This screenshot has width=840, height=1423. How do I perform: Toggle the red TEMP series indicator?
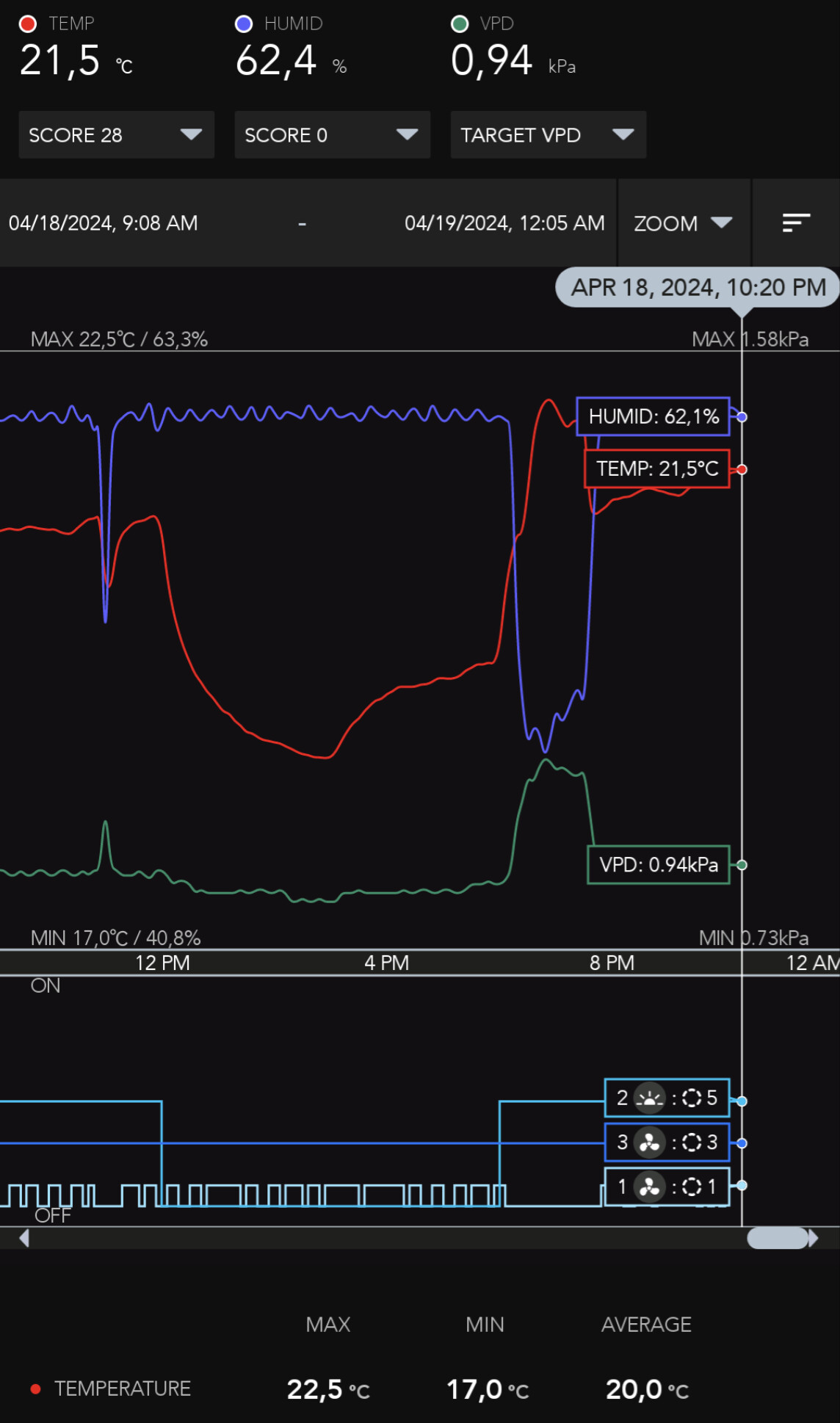[28, 24]
